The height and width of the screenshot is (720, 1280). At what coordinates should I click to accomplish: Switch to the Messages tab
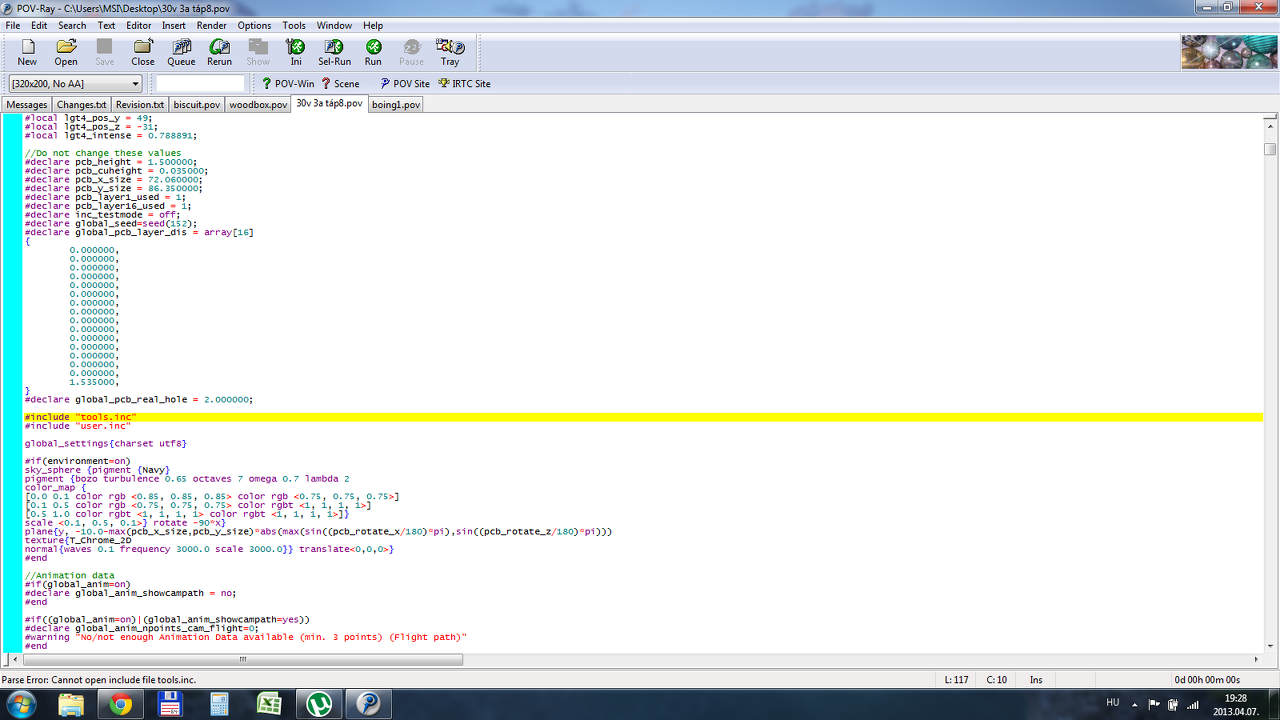point(27,104)
